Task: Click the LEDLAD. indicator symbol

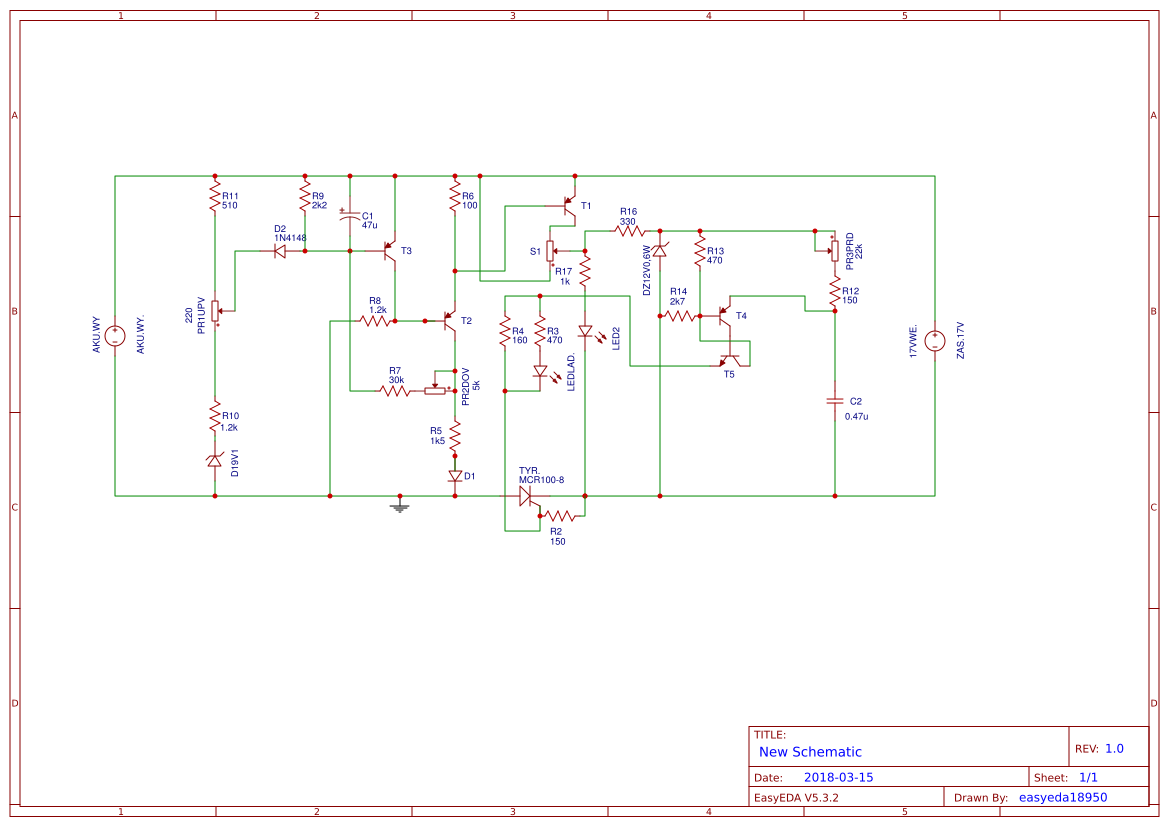Action: pos(540,372)
